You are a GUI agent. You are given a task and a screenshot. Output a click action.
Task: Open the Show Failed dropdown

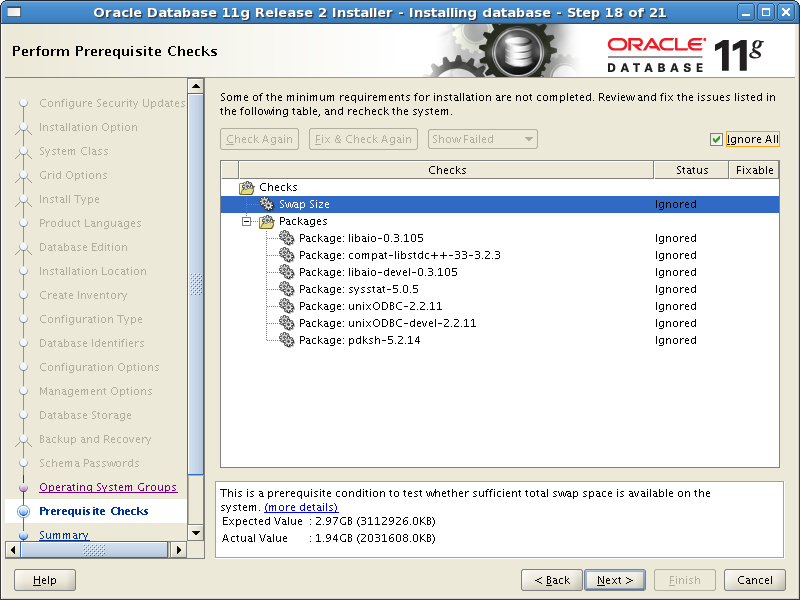click(483, 139)
